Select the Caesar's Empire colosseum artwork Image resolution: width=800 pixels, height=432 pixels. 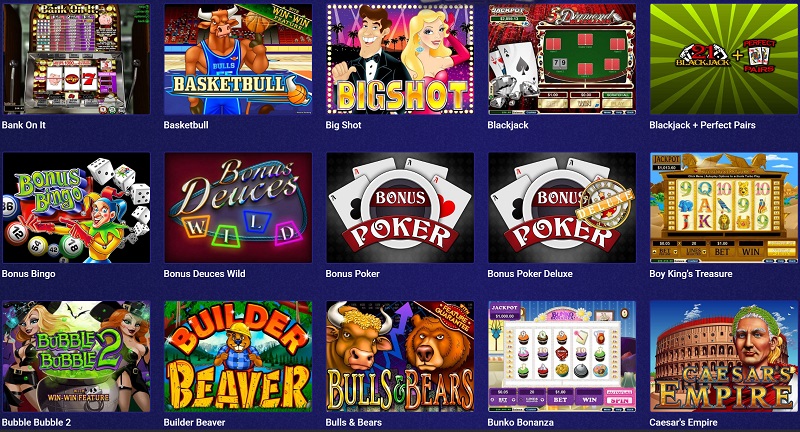tap(723, 356)
